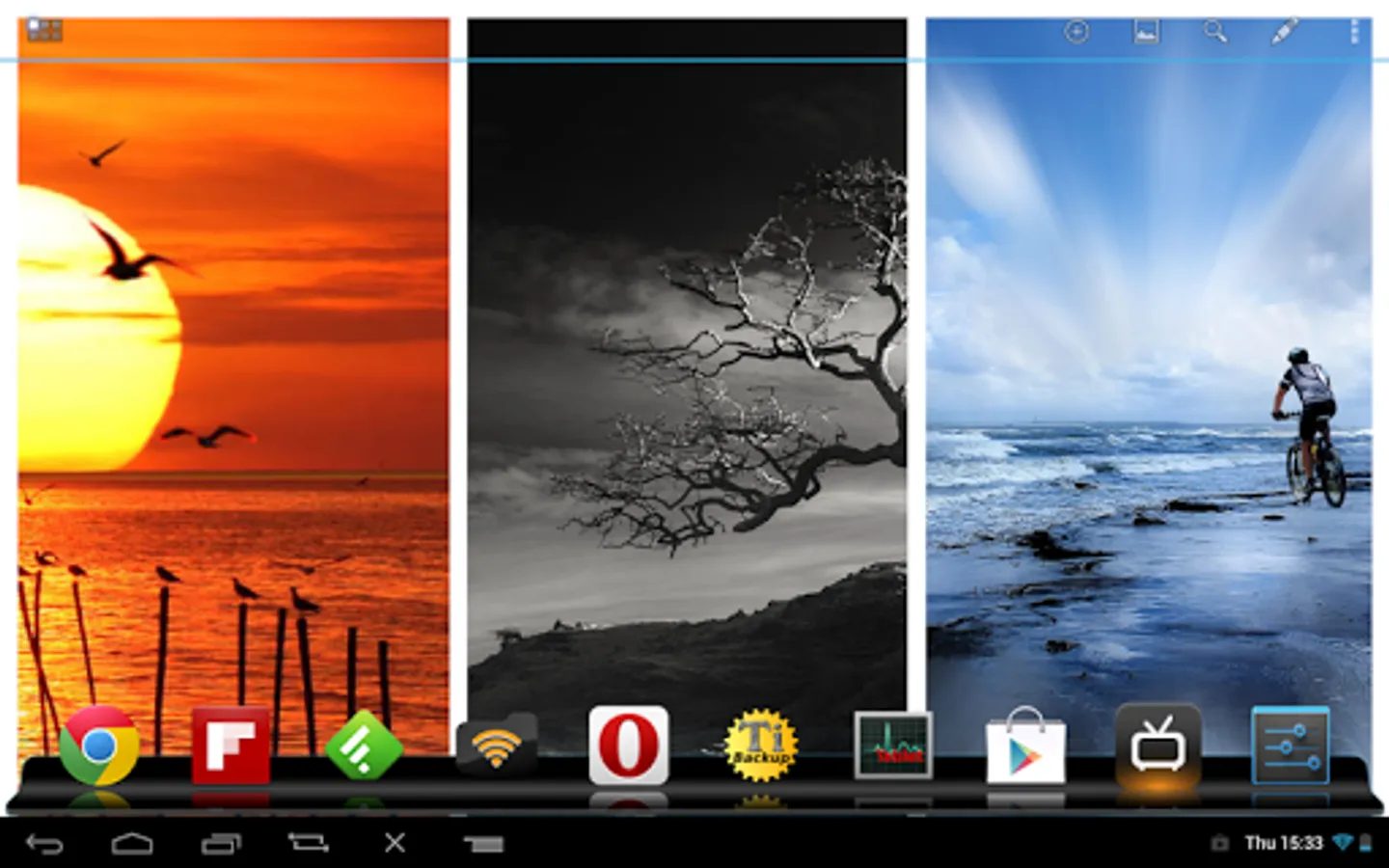The height and width of the screenshot is (868, 1389).
Task: Click the clock showing Thu 15:33
Action: click(x=1284, y=843)
